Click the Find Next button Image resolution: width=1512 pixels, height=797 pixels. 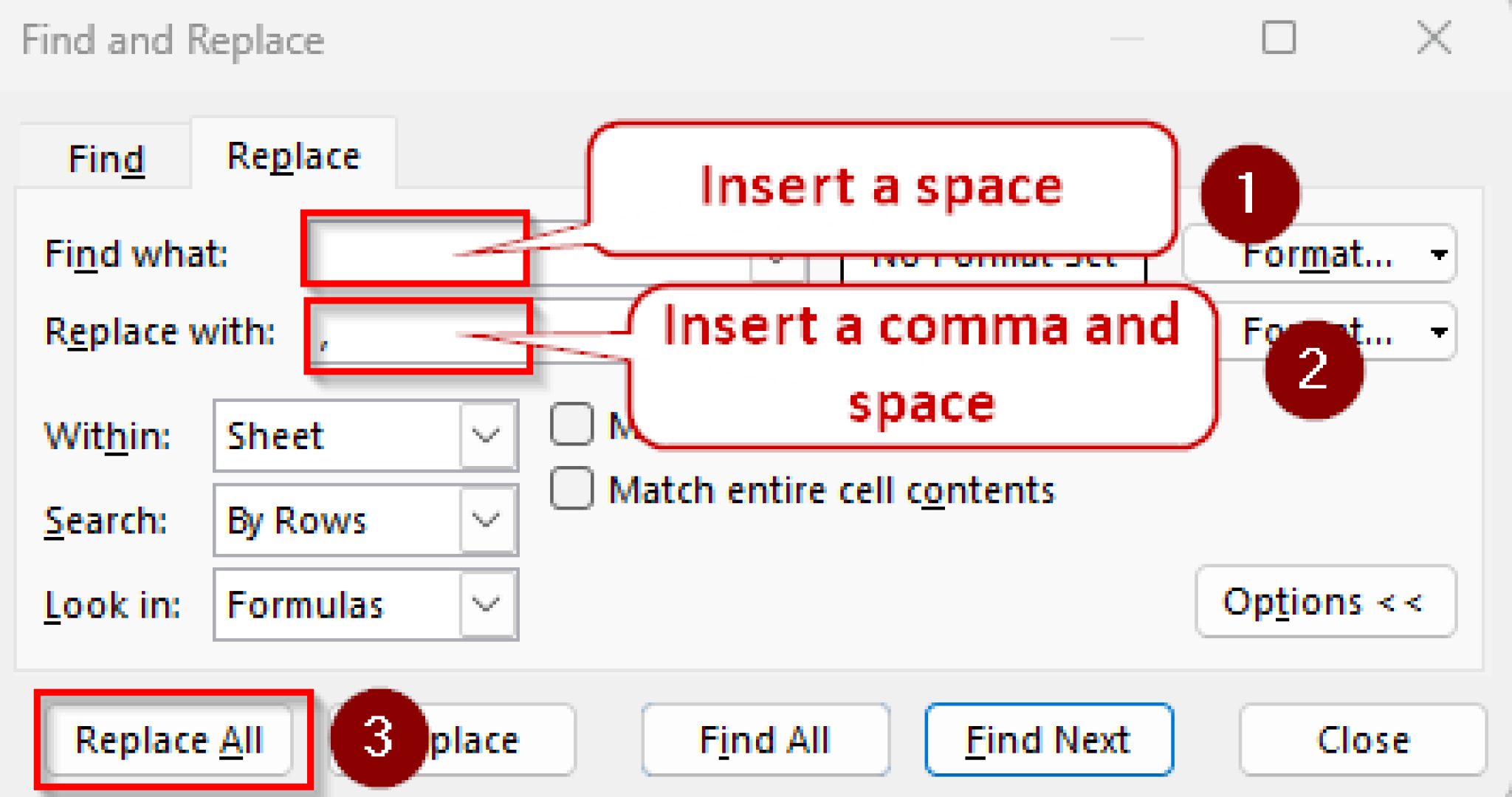click(x=1048, y=739)
